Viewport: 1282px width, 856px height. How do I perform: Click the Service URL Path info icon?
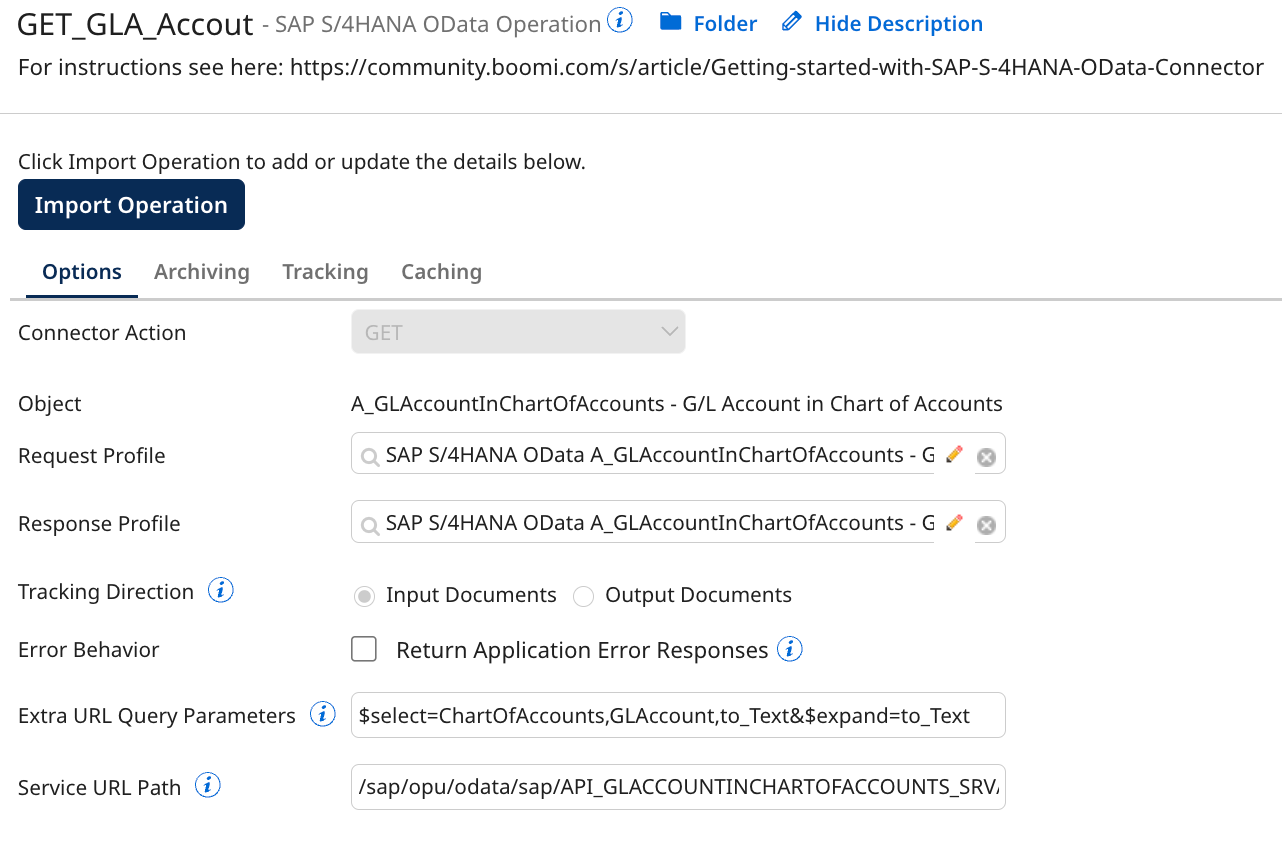[207, 785]
